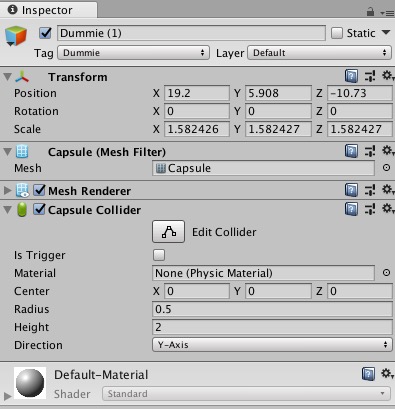
Task: Click Rotation X field
Action: pos(197,111)
